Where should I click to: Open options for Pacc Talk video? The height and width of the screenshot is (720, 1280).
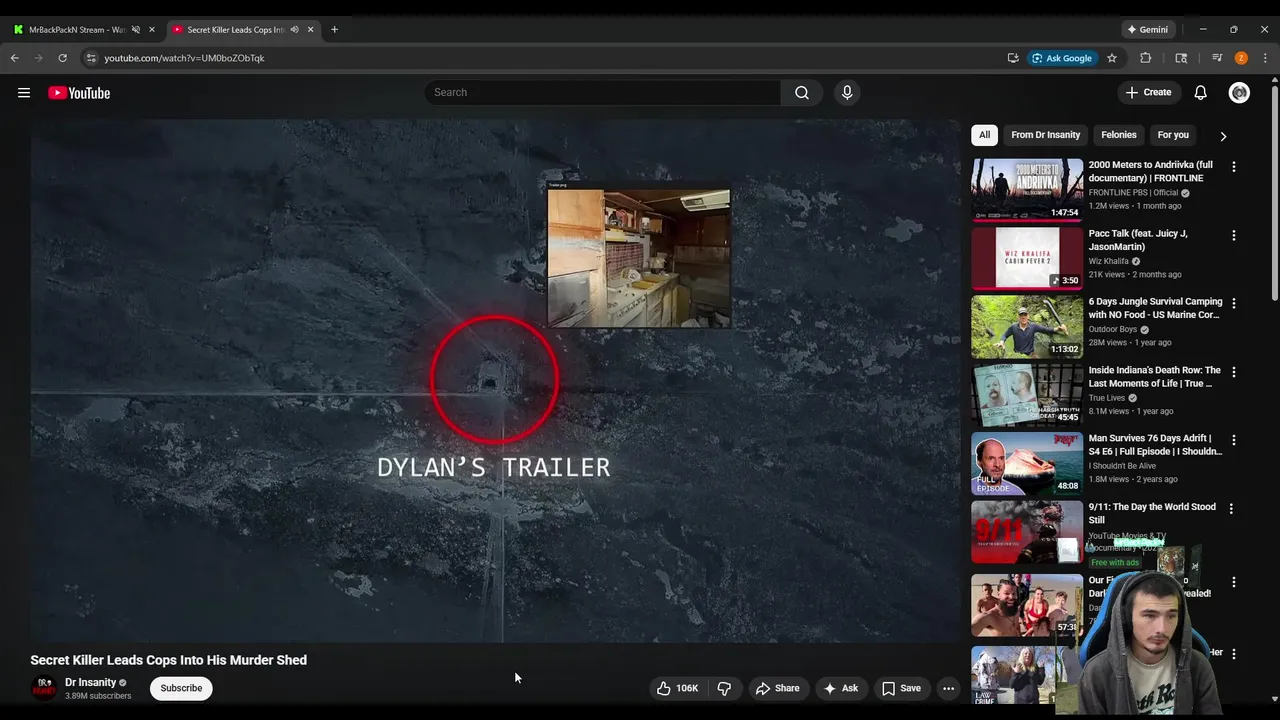[x=1233, y=236]
